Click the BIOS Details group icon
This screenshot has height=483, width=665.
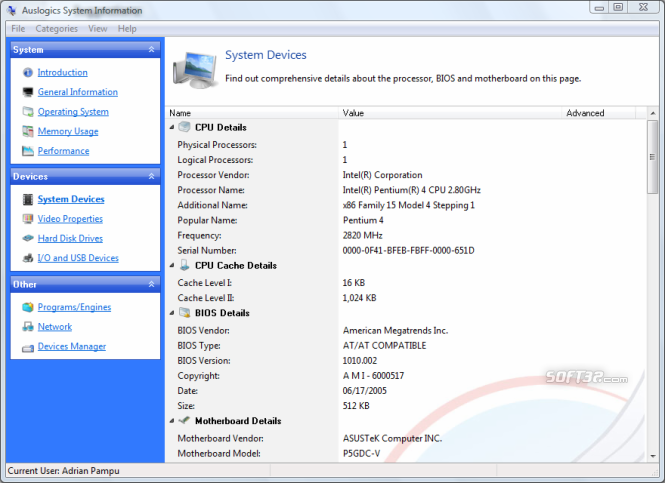[184, 313]
